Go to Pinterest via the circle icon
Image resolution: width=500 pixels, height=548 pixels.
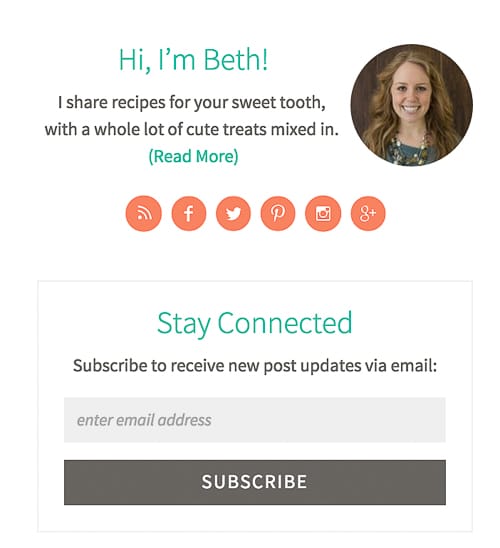278,213
